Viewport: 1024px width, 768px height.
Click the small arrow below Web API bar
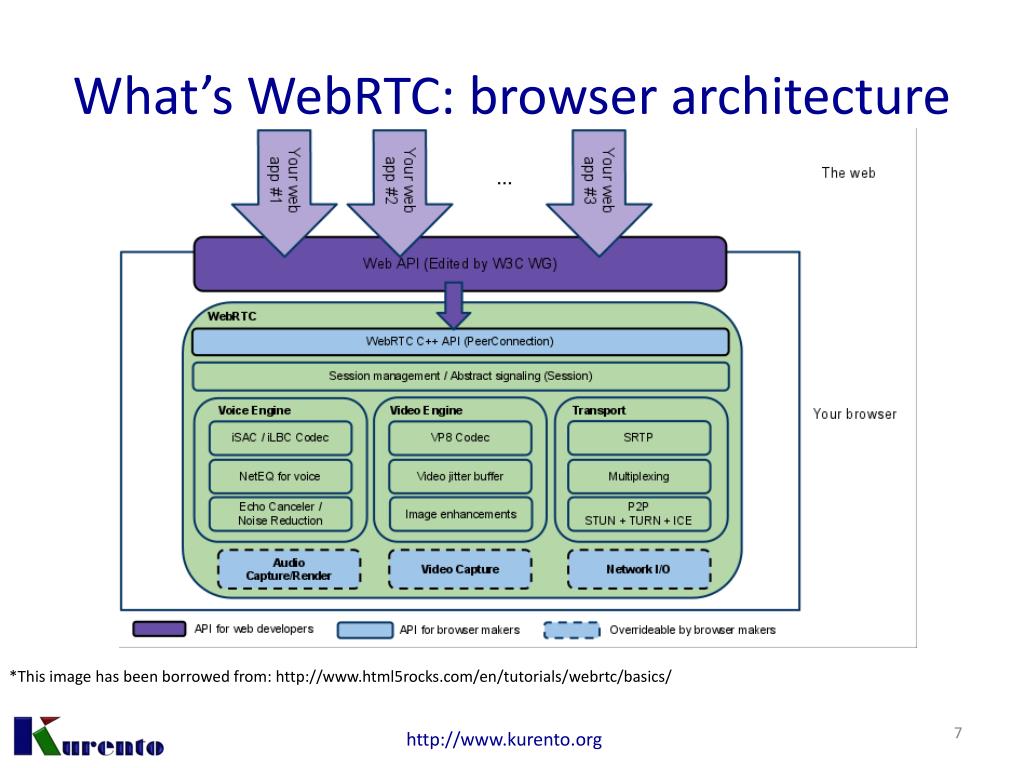pyautogui.click(x=454, y=305)
